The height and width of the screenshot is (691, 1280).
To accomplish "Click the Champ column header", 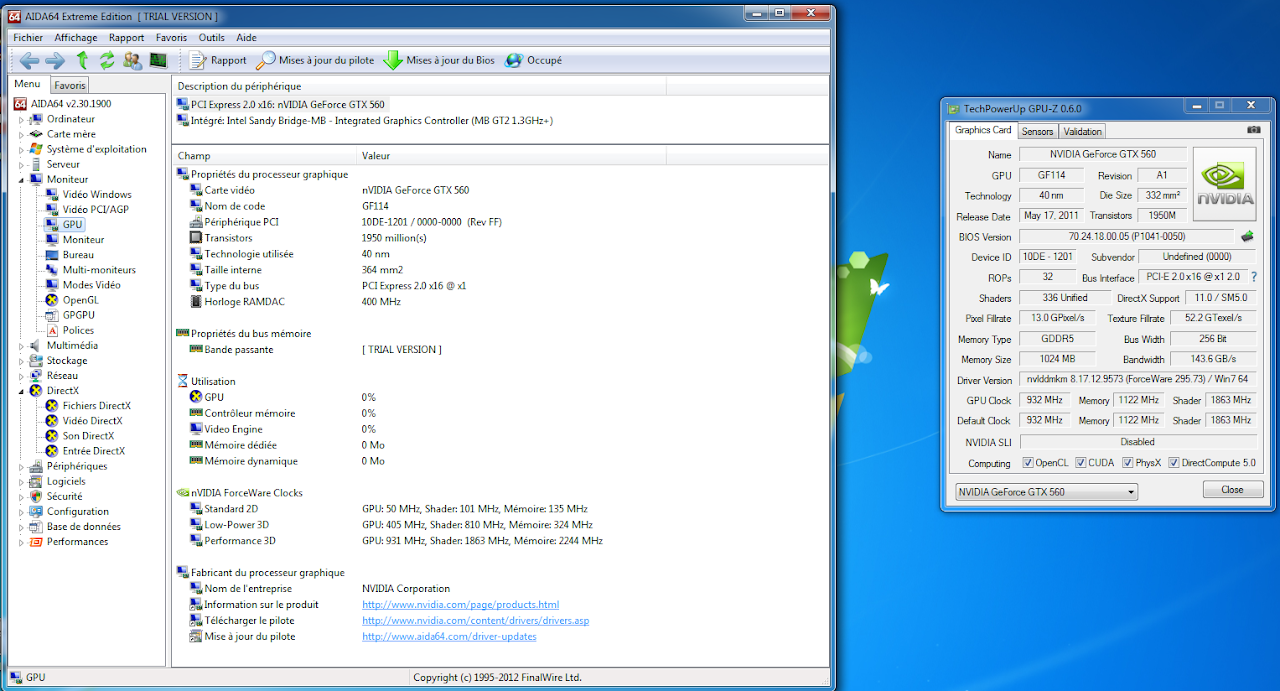I will coord(265,156).
